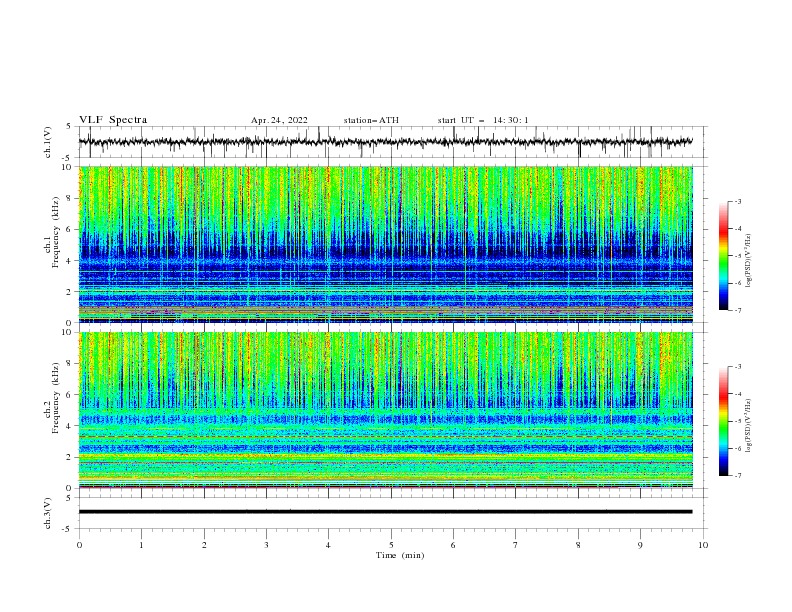Image resolution: width=792 pixels, height=612 pixels.
Task: Click the "-5" value on ch.2 color bar
Action: pos(738,421)
